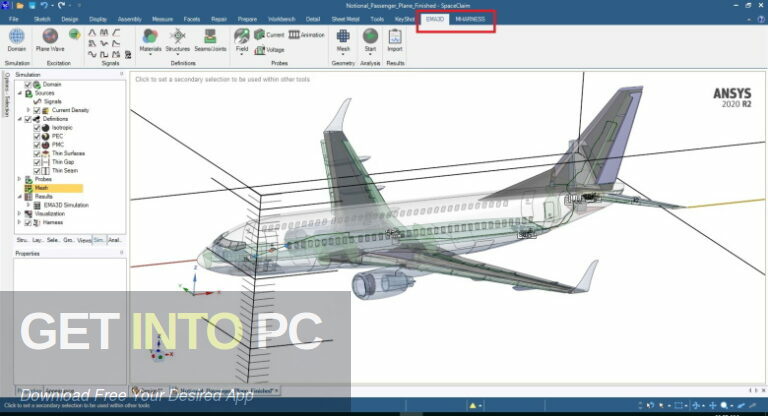Switch to the Design ribbon tab
Viewport: 768px width, 416px height.
70,19
